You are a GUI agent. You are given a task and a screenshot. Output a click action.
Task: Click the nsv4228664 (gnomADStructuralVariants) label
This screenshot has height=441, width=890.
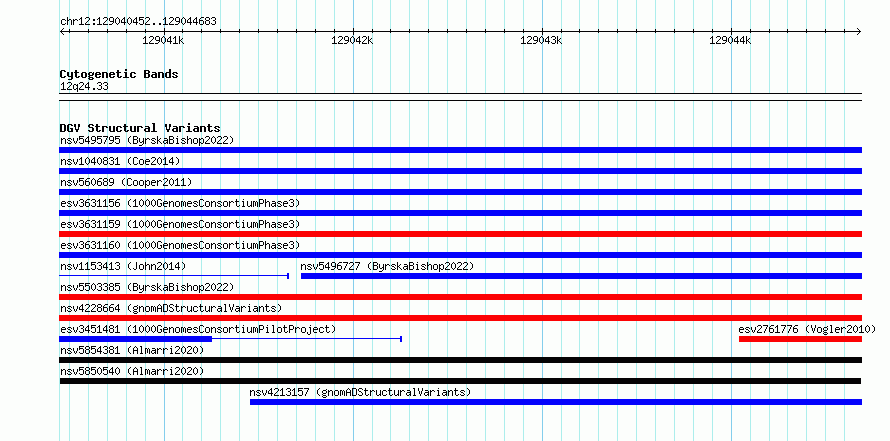(x=171, y=308)
